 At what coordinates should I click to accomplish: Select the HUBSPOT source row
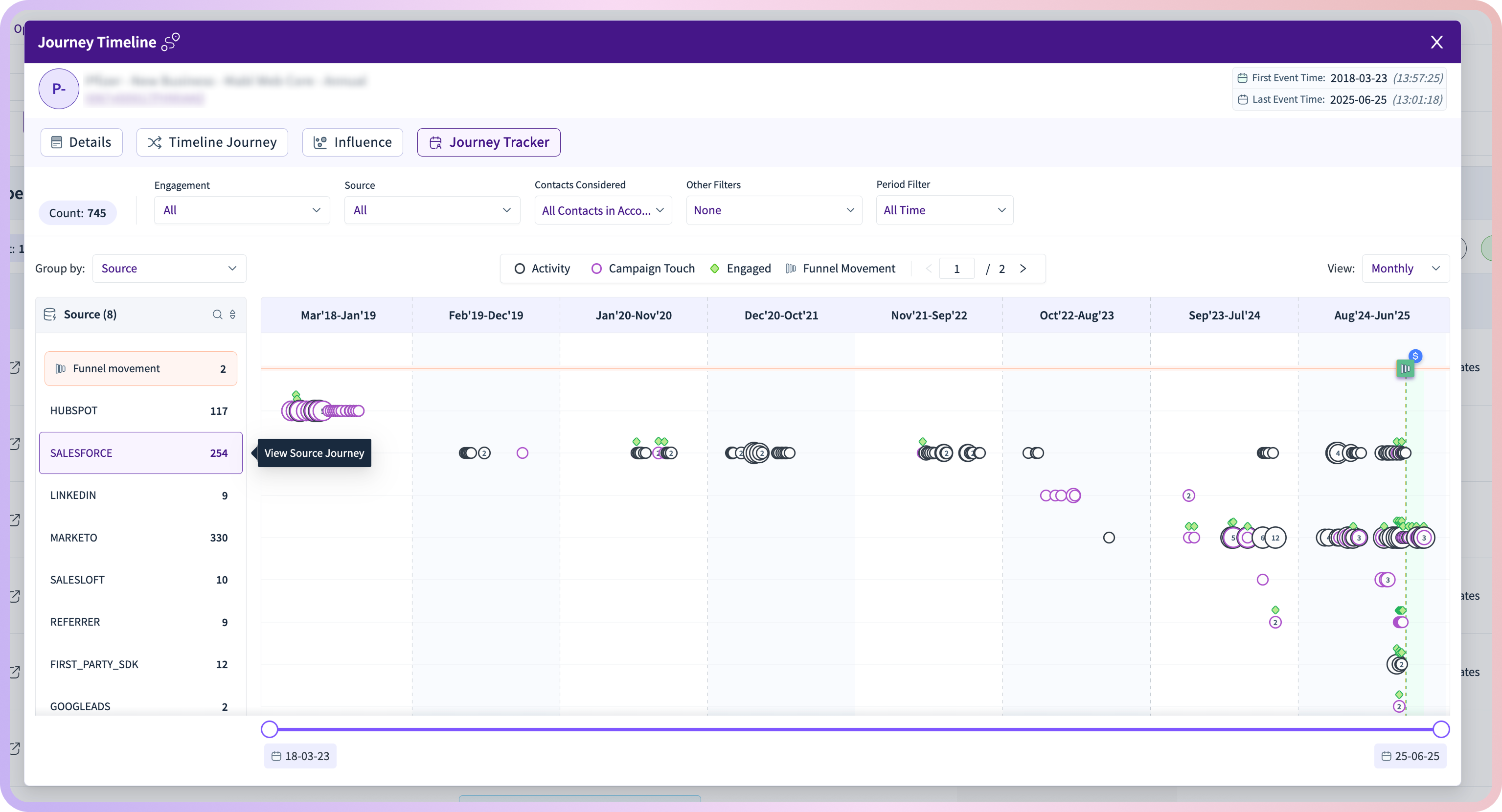tap(140, 410)
